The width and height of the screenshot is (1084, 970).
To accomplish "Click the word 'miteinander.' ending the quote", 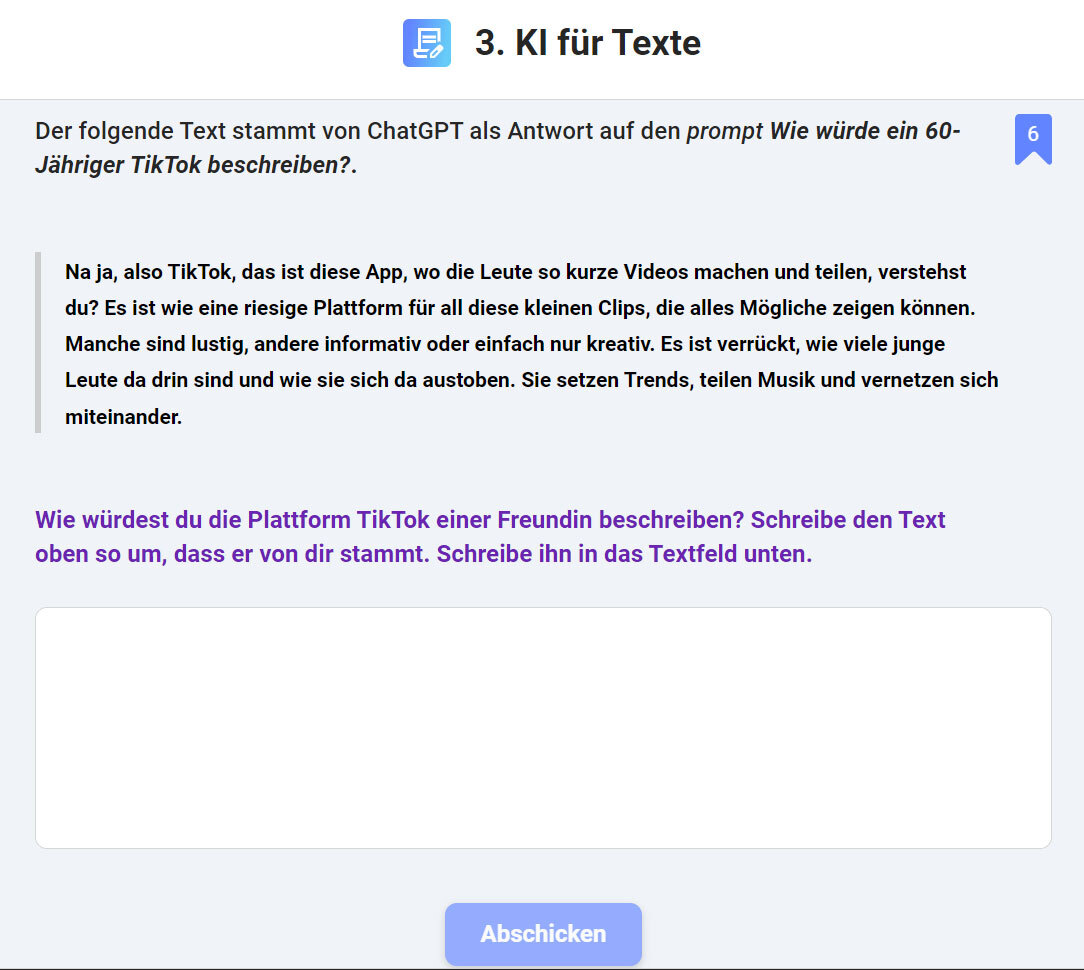I will (123, 417).
